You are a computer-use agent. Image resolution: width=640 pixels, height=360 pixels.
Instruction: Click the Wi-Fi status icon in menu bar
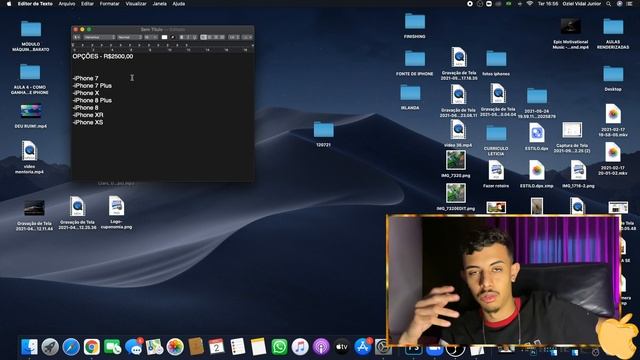pos(530,4)
